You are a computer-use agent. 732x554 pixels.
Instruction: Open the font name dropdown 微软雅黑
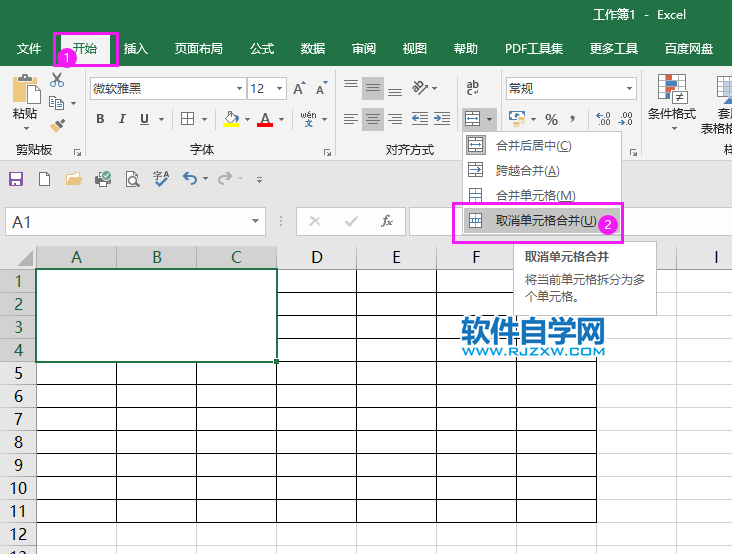pos(239,88)
